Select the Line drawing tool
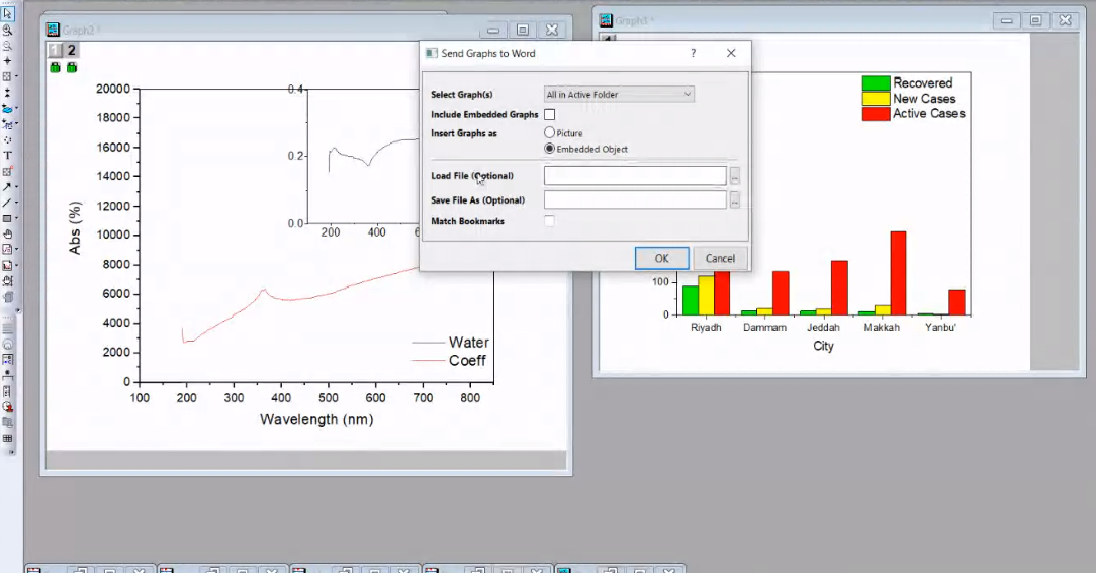Viewport: 1096px width, 573px height. (x=7, y=203)
